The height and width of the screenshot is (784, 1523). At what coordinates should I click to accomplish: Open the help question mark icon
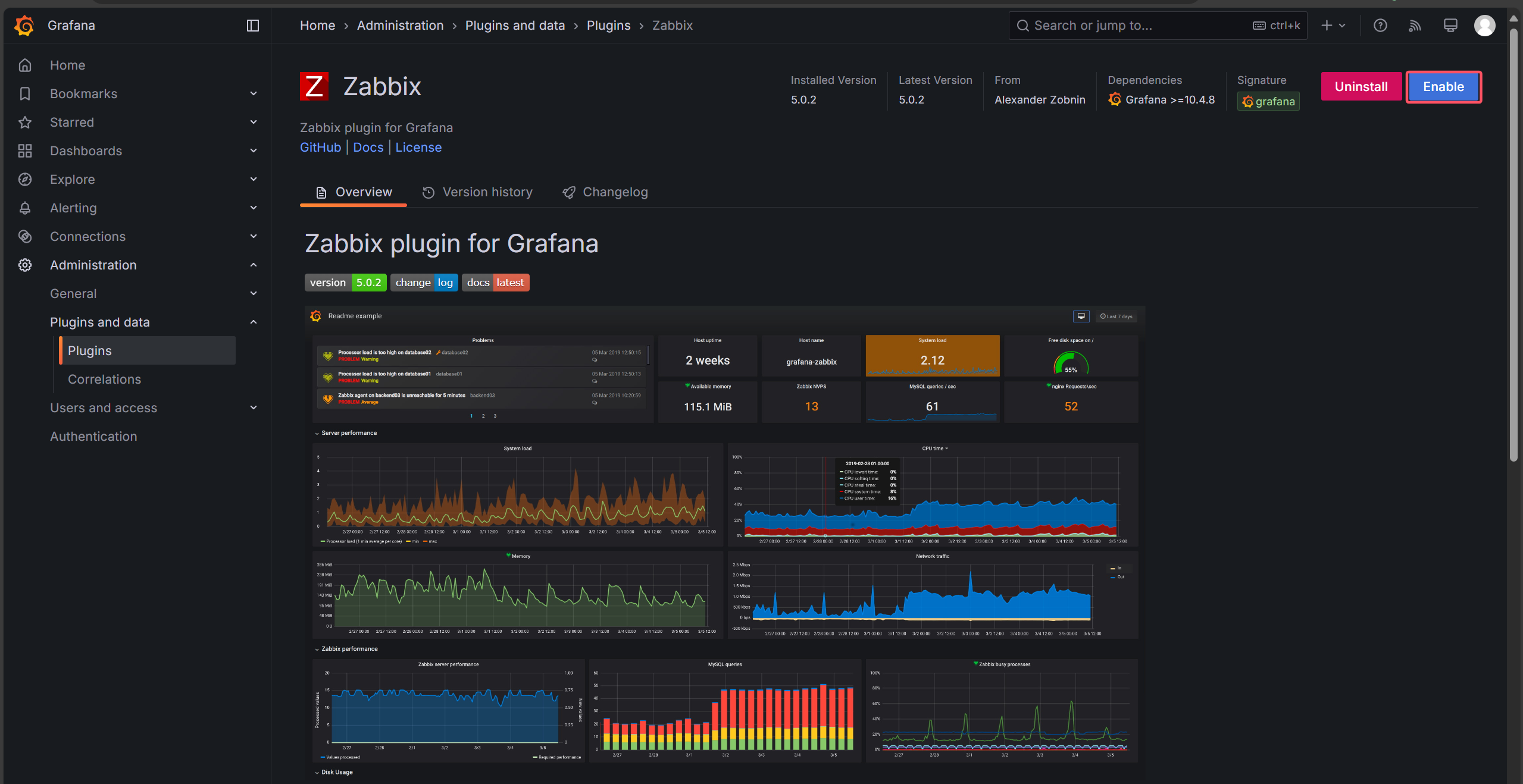tap(1380, 26)
